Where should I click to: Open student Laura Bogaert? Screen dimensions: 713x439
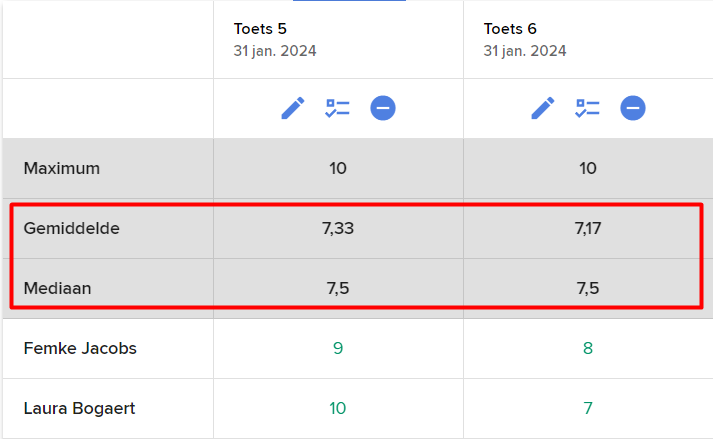click(x=80, y=409)
